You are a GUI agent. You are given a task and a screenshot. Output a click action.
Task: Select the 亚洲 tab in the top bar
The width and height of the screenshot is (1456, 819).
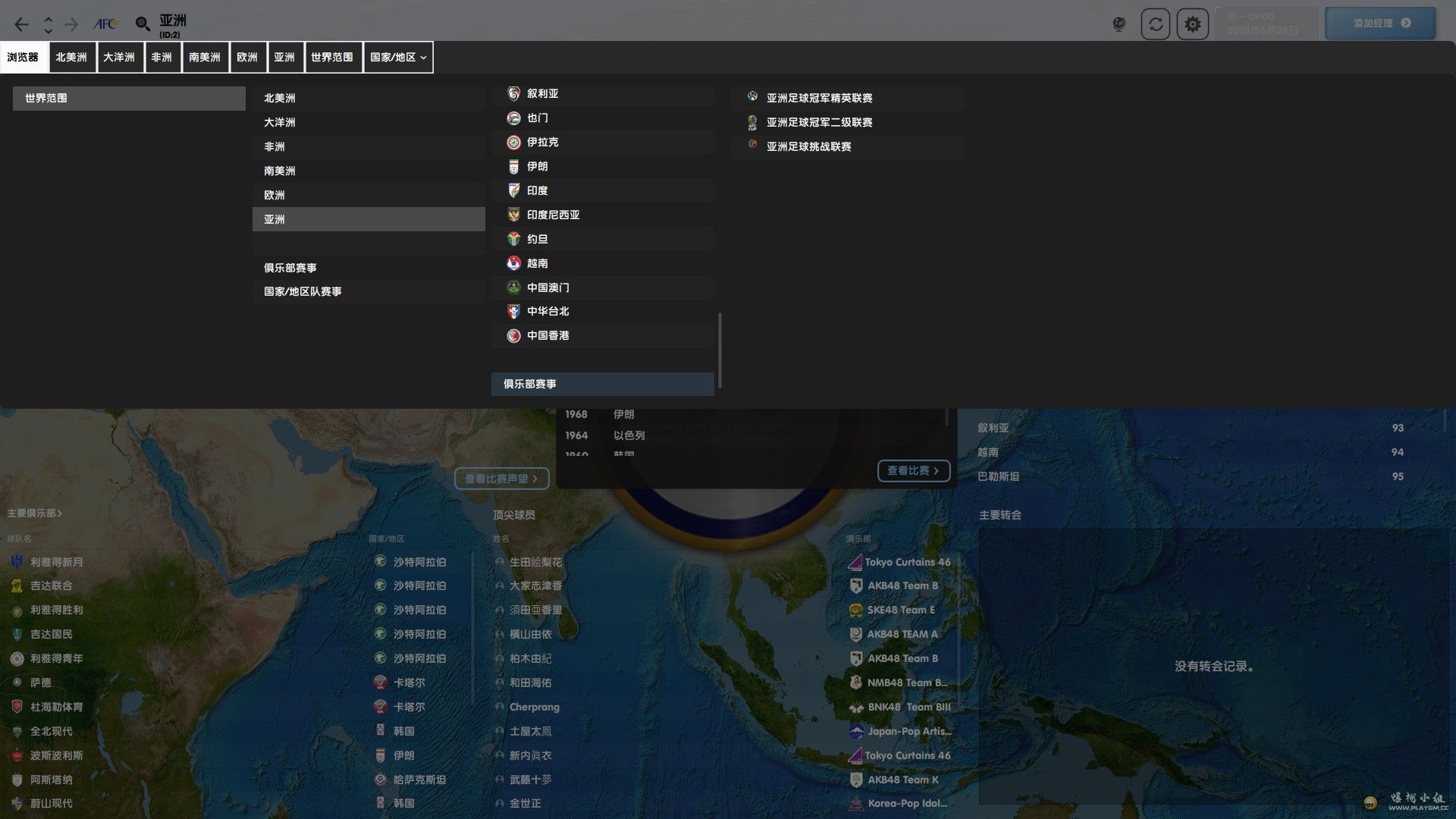pos(284,57)
